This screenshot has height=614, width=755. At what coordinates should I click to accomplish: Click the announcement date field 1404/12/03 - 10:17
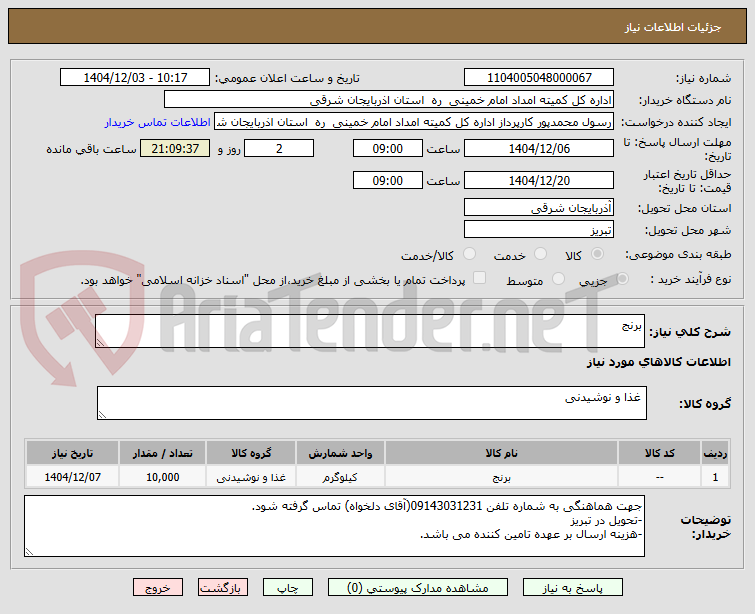coord(135,77)
